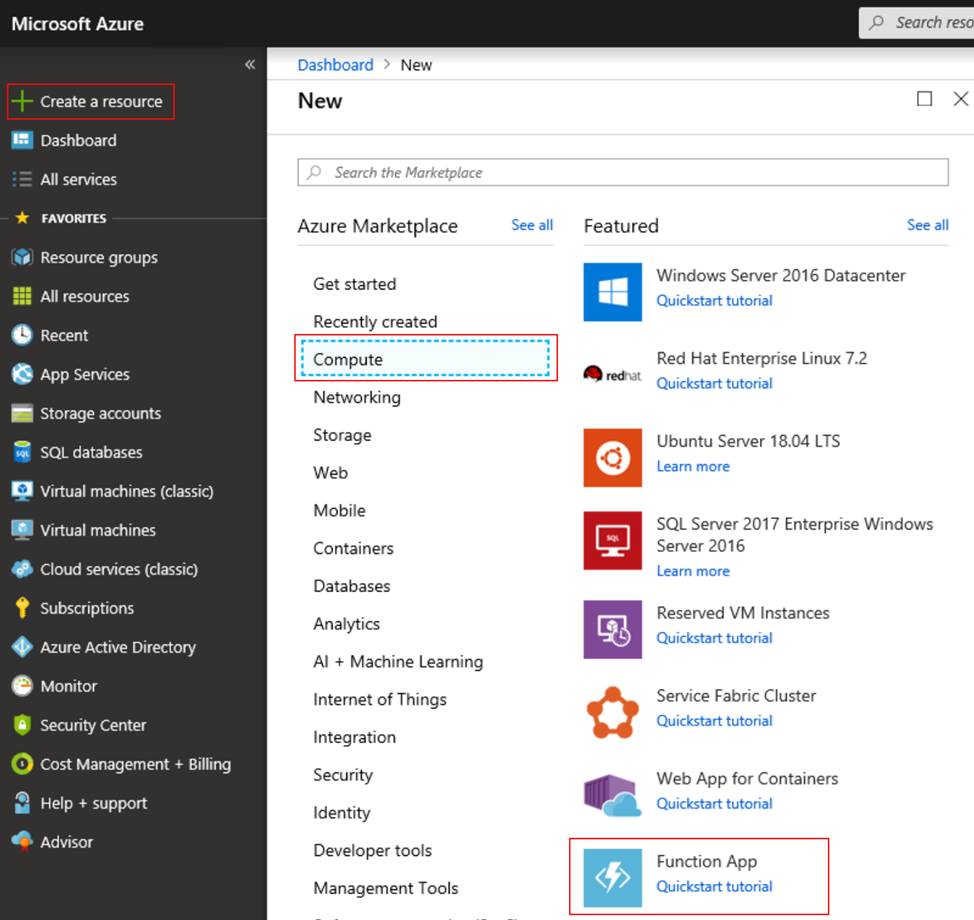This screenshot has height=920, width=974.
Task: Collapse the left sidebar with chevron
Action: (x=250, y=65)
